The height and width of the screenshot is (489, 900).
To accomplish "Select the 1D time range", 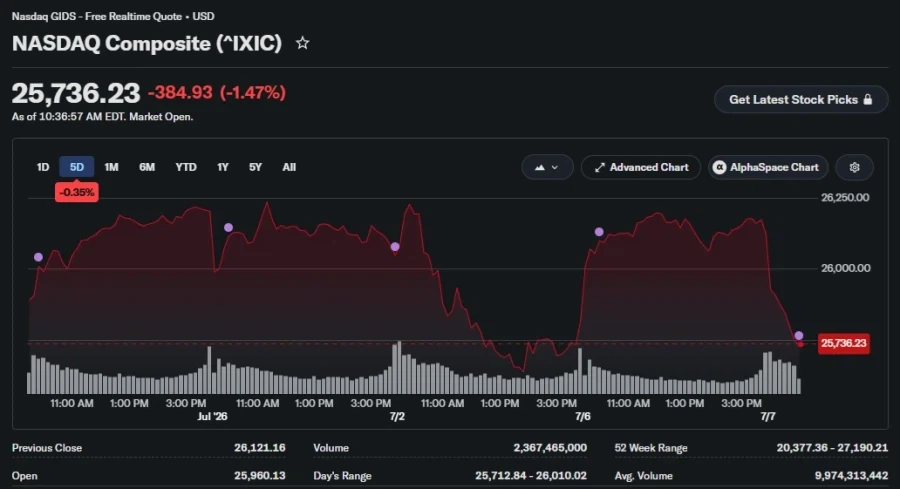I will pyautogui.click(x=43, y=167).
